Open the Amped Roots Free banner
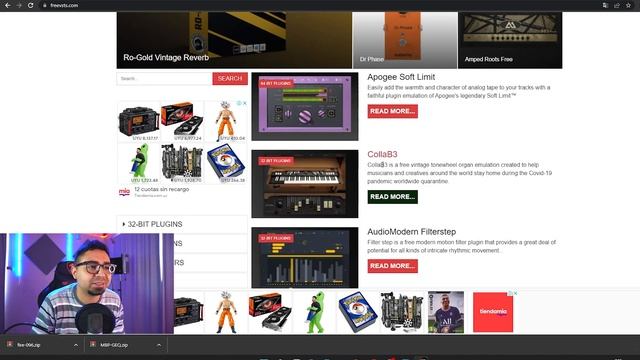640x360 pixels. coord(510,40)
